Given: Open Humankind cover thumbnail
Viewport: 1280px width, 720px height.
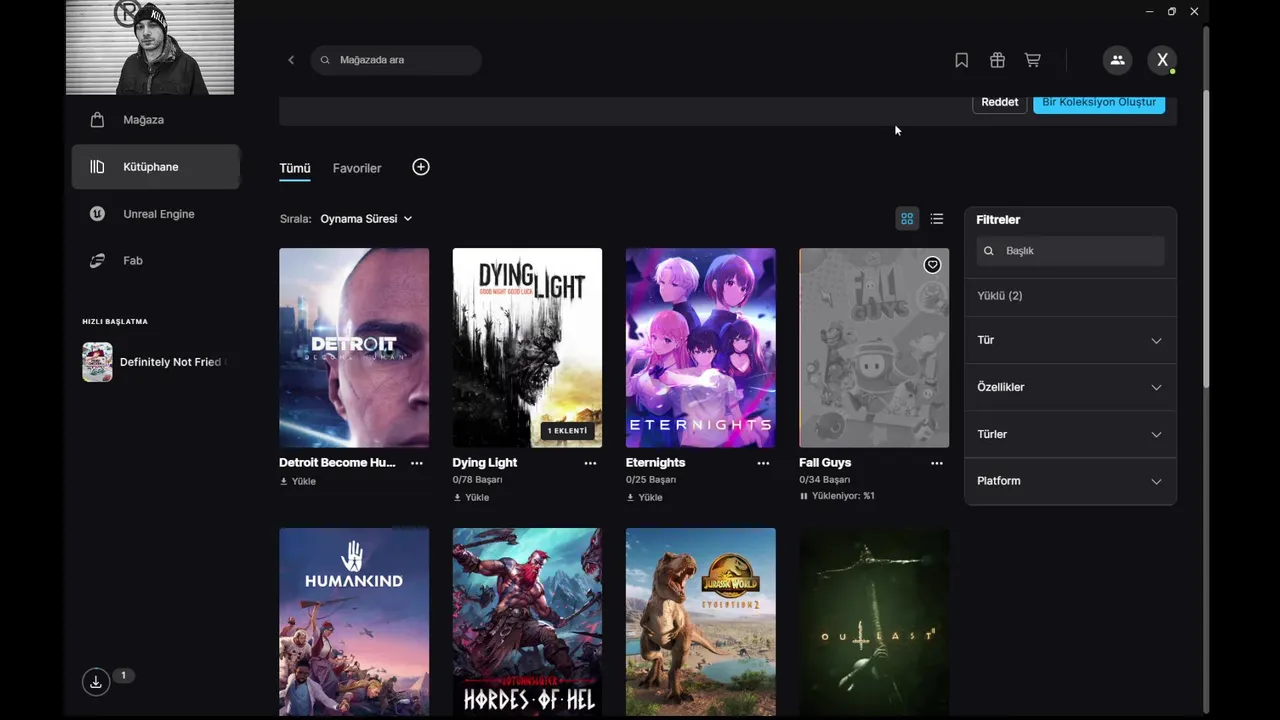Looking at the screenshot, I should coord(354,622).
